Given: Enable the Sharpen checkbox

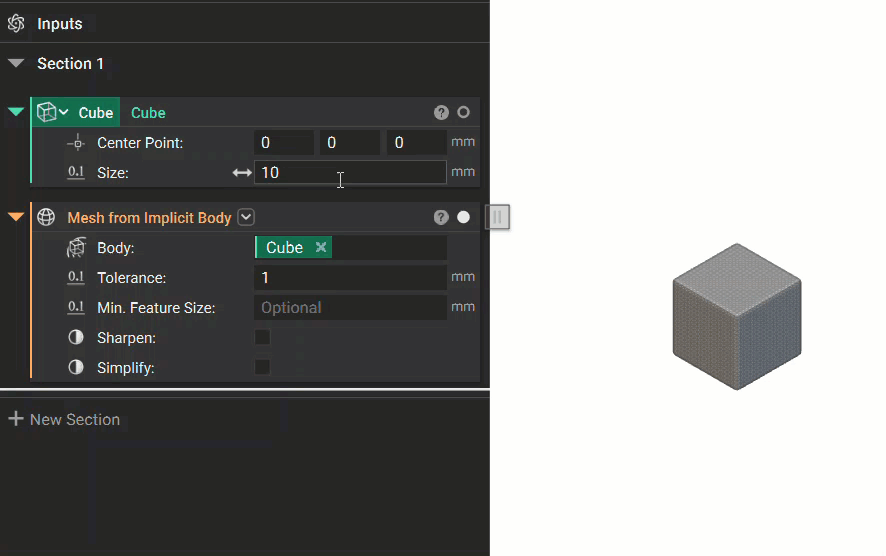Looking at the screenshot, I should click(262, 337).
